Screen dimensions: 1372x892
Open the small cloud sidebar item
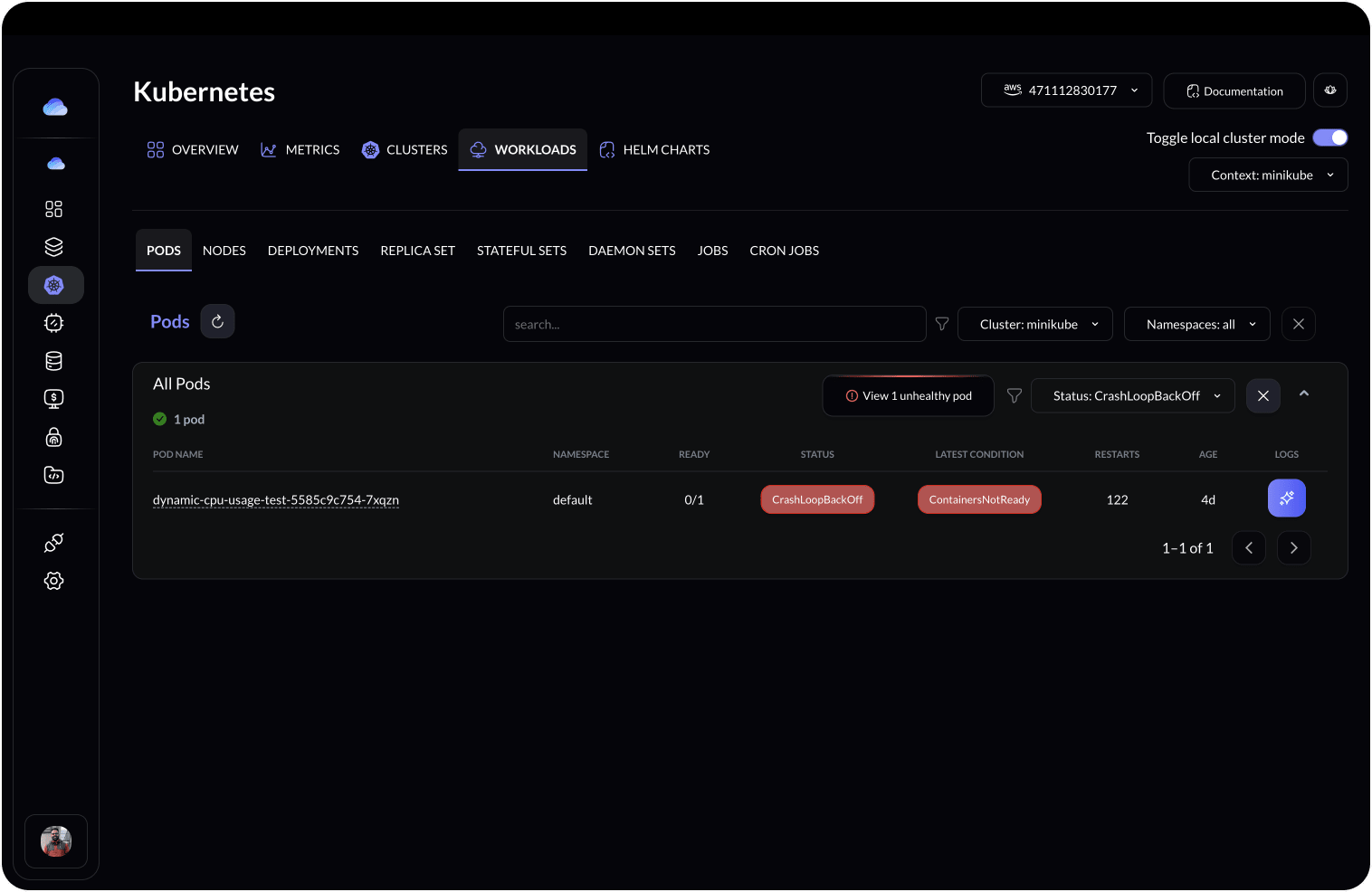55,164
